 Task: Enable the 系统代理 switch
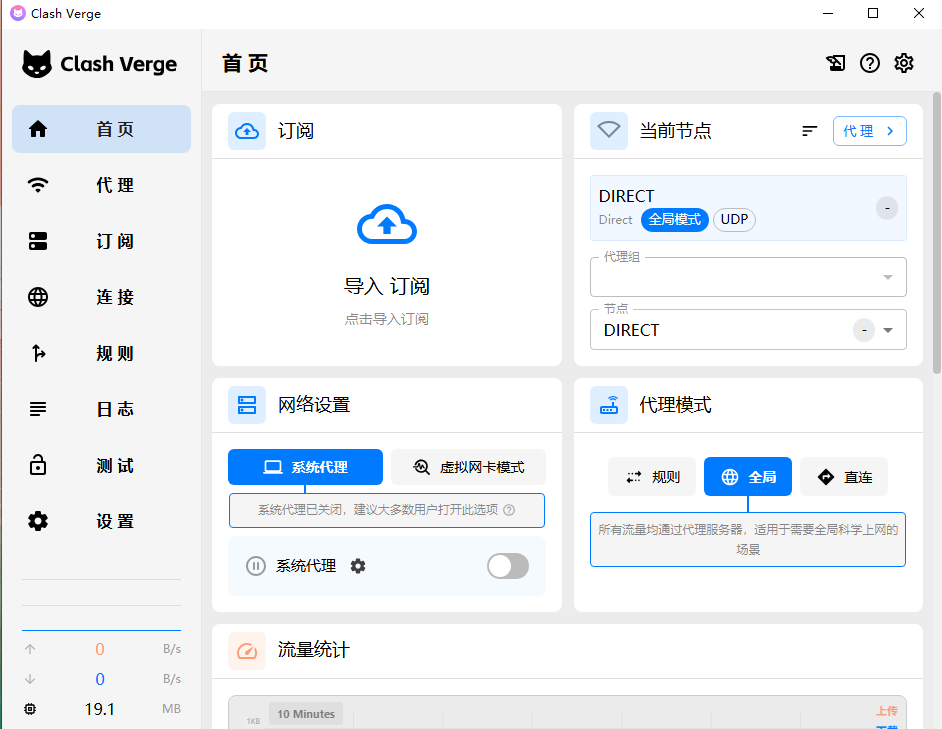(507, 565)
